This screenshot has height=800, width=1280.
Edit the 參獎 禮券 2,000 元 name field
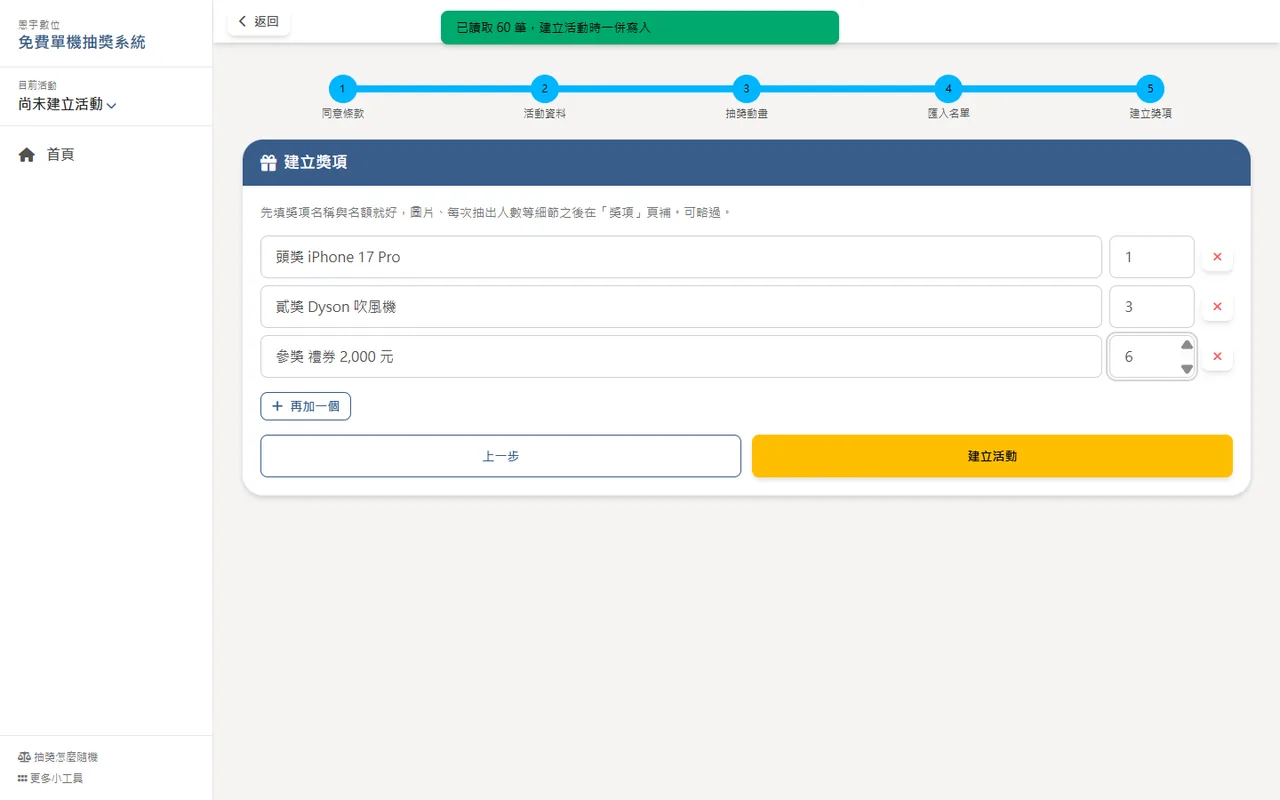681,356
